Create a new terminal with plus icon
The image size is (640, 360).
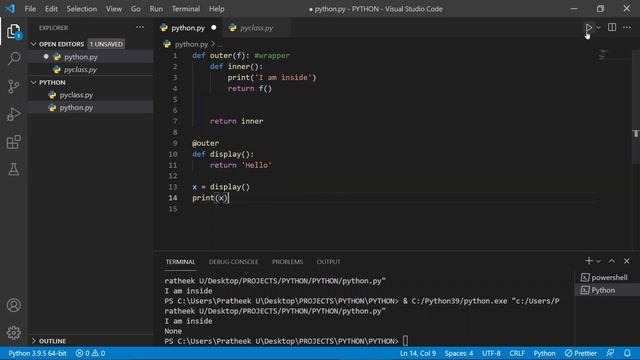point(589,261)
